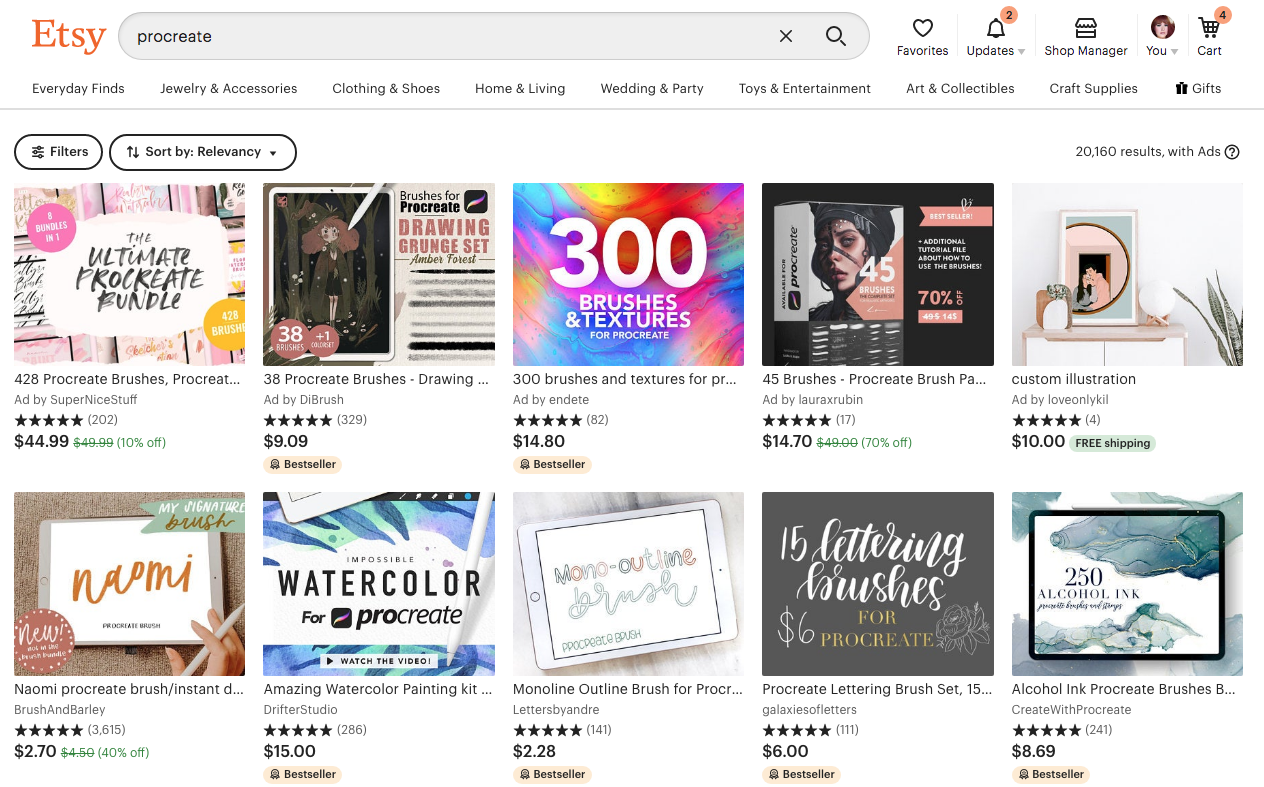The height and width of the screenshot is (787, 1264).
Task: Click the Etsy logo
Action: coord(68,37)
